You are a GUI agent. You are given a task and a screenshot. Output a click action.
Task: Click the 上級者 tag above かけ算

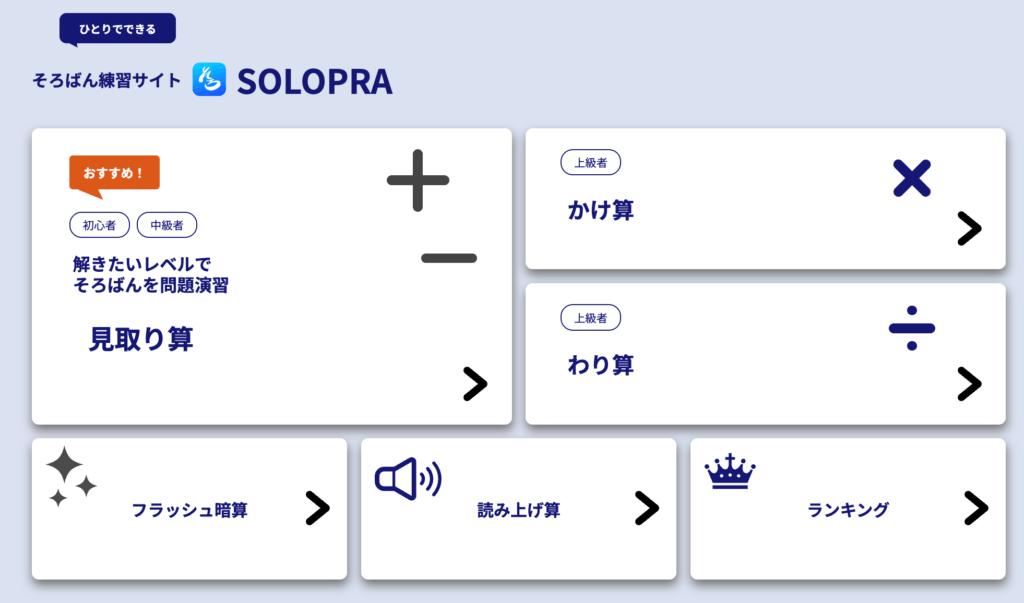click(590, 162)
